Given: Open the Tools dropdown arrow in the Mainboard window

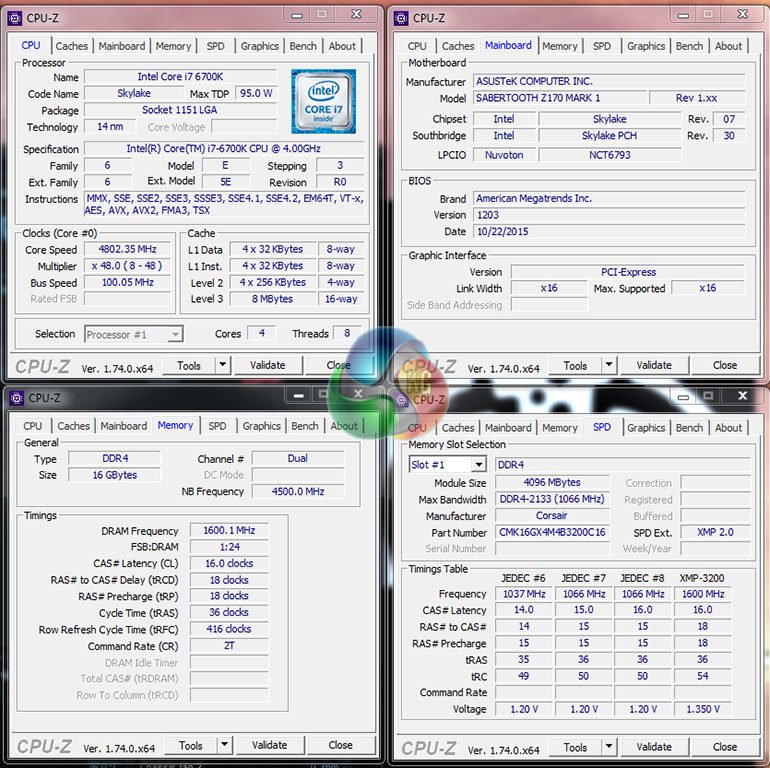Looking at the screenshot, I should pyautogui.click(x=609, y=365).
